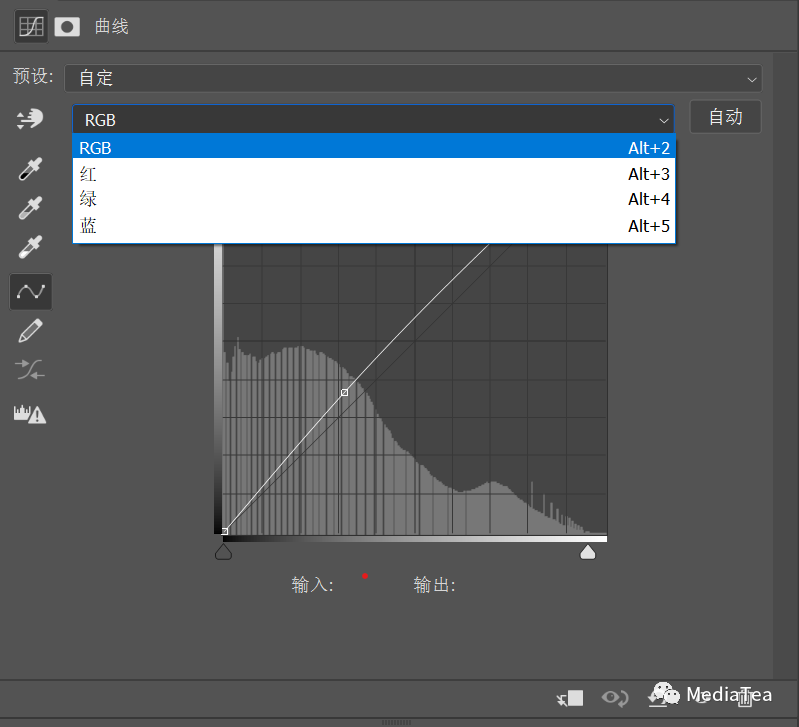Choose 蓝 channel option
799x727 pixels.
click(374, 225)
